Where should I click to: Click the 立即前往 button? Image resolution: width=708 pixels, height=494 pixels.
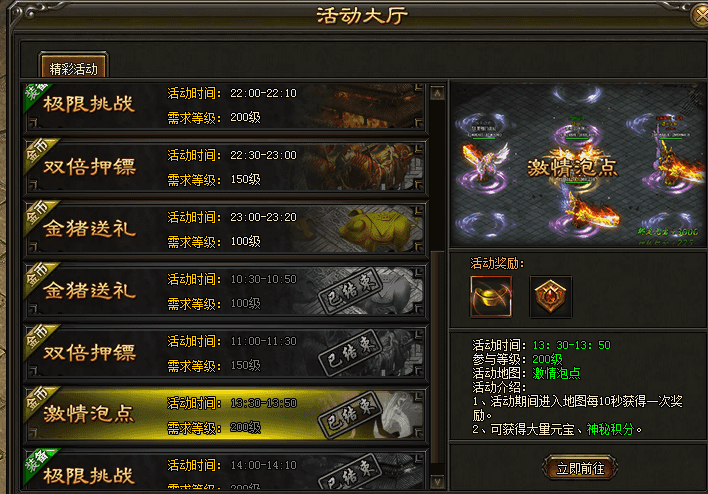pos(580,468)
